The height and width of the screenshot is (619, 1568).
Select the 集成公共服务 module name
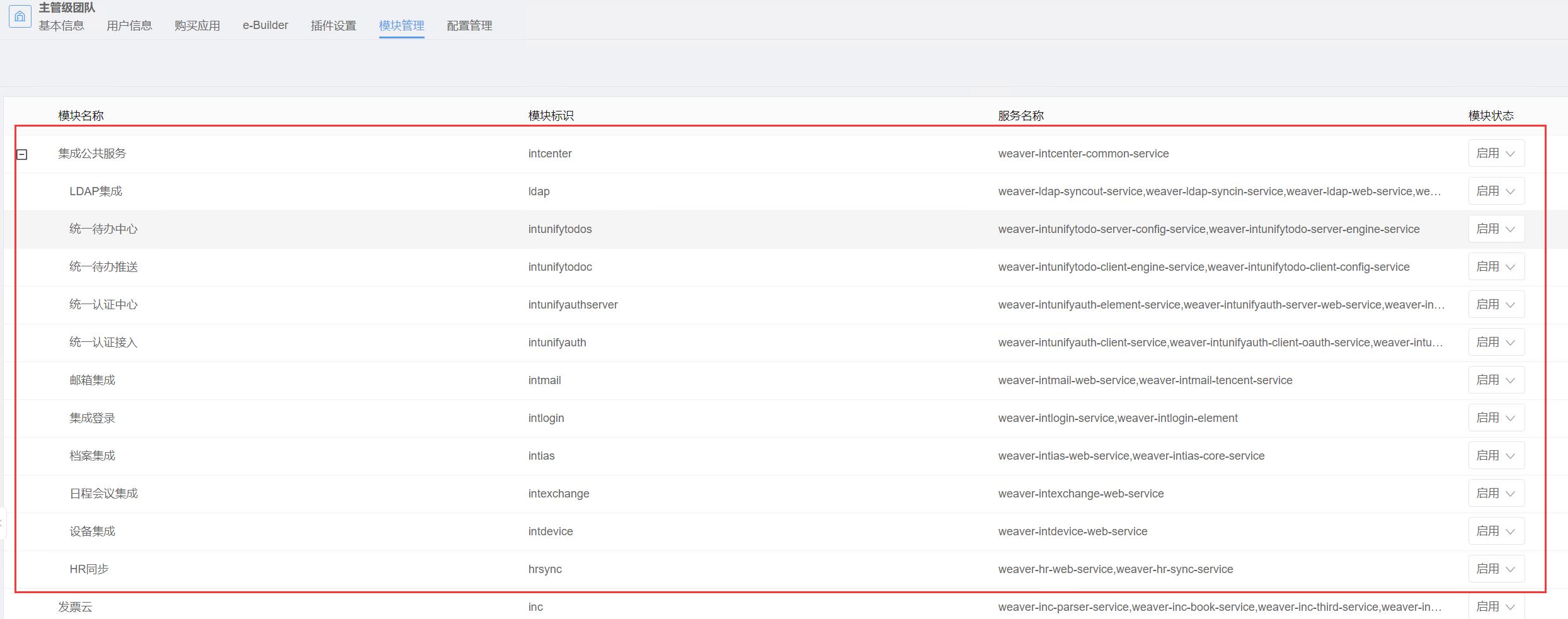click(x=92, y=154)
